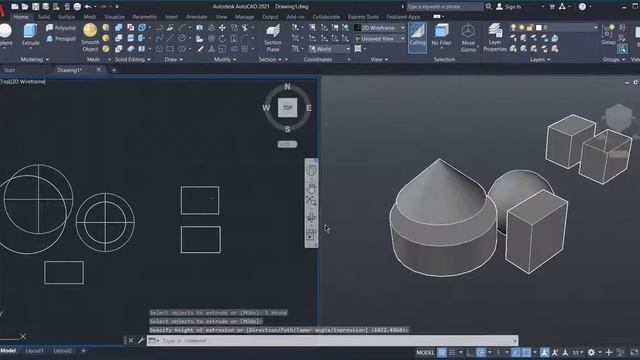Open the Workspace Switching gear

[x=591, y=352]
